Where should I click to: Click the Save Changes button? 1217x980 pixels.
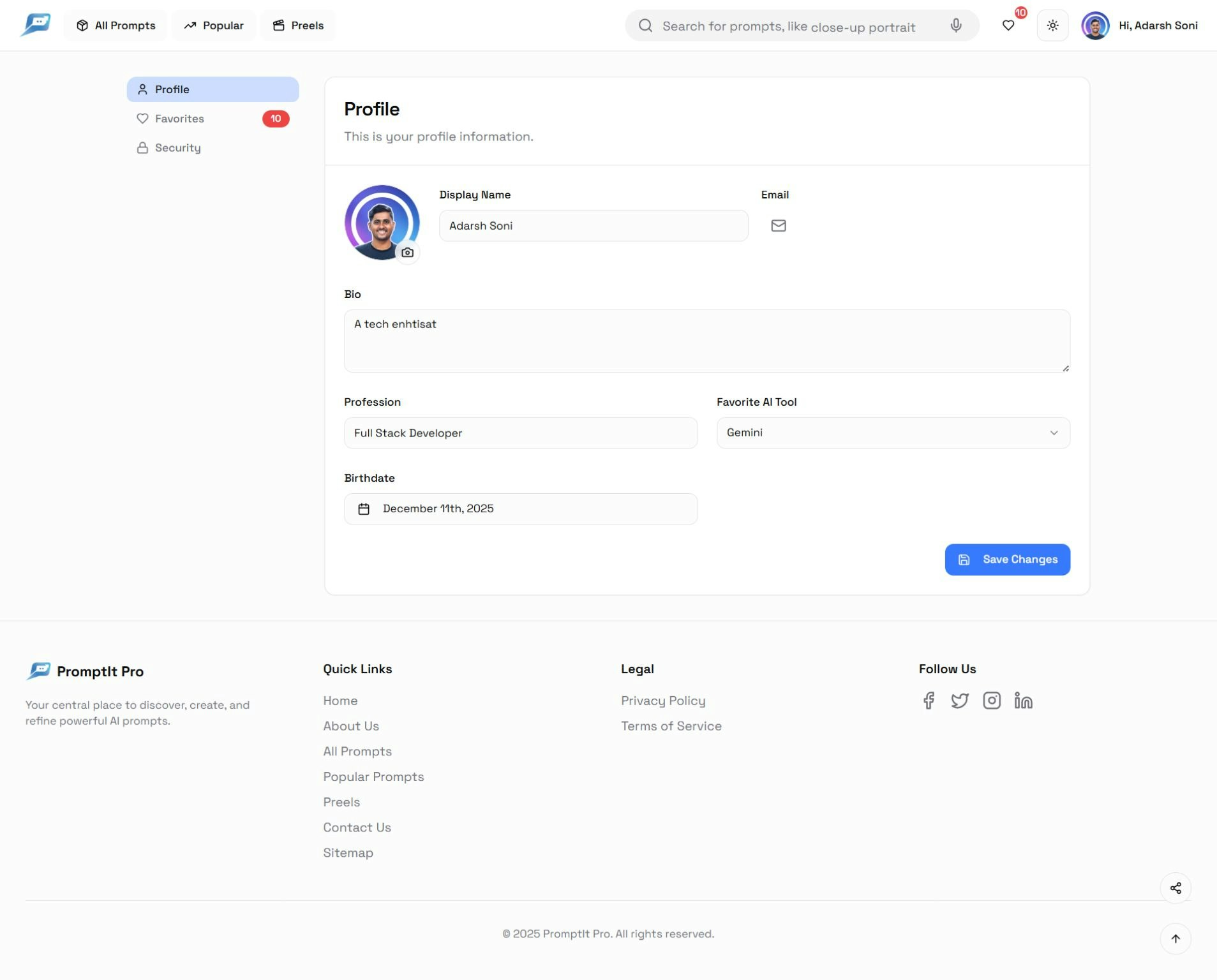[1007, 560]
